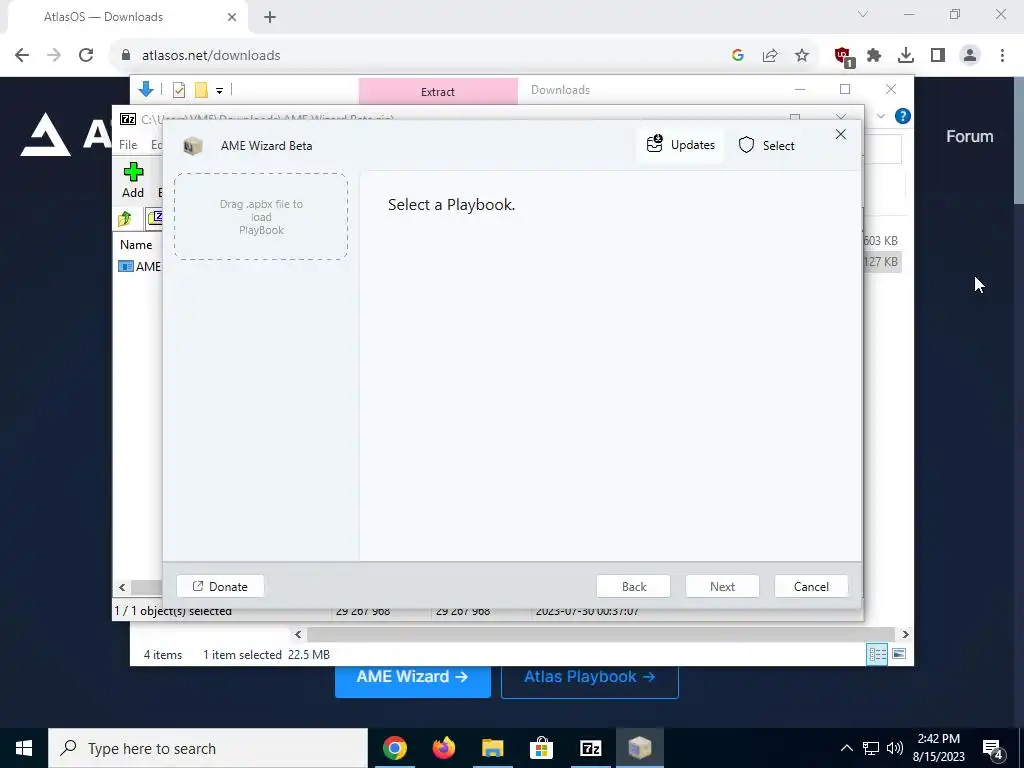1024x768 pixels.
Task: Toggle the Chrome side panel icon
Action: (938, 56)
